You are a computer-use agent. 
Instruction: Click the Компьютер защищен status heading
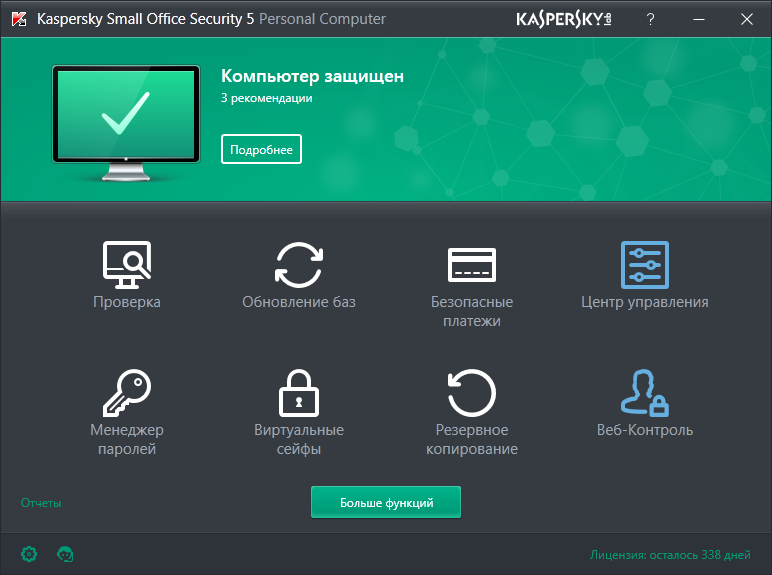[312, 76]
